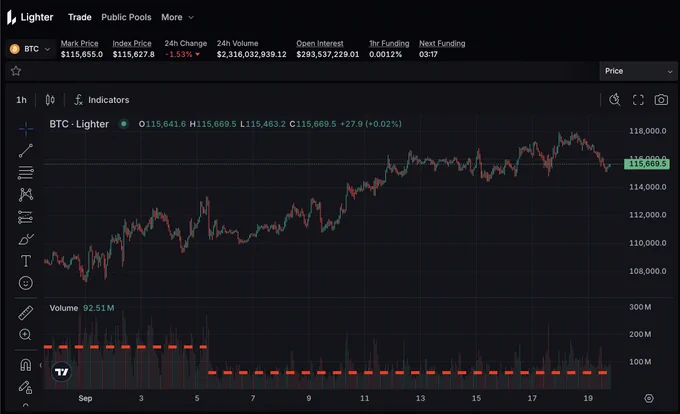Image resolution: width=680 pixels, height=414 pixels.
Task: Click the TradingView logo on chart
Action: (x=61, y=372)
